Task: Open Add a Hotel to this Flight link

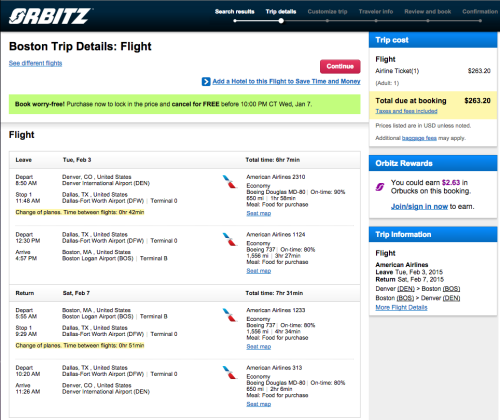Action: click(286, 81)
